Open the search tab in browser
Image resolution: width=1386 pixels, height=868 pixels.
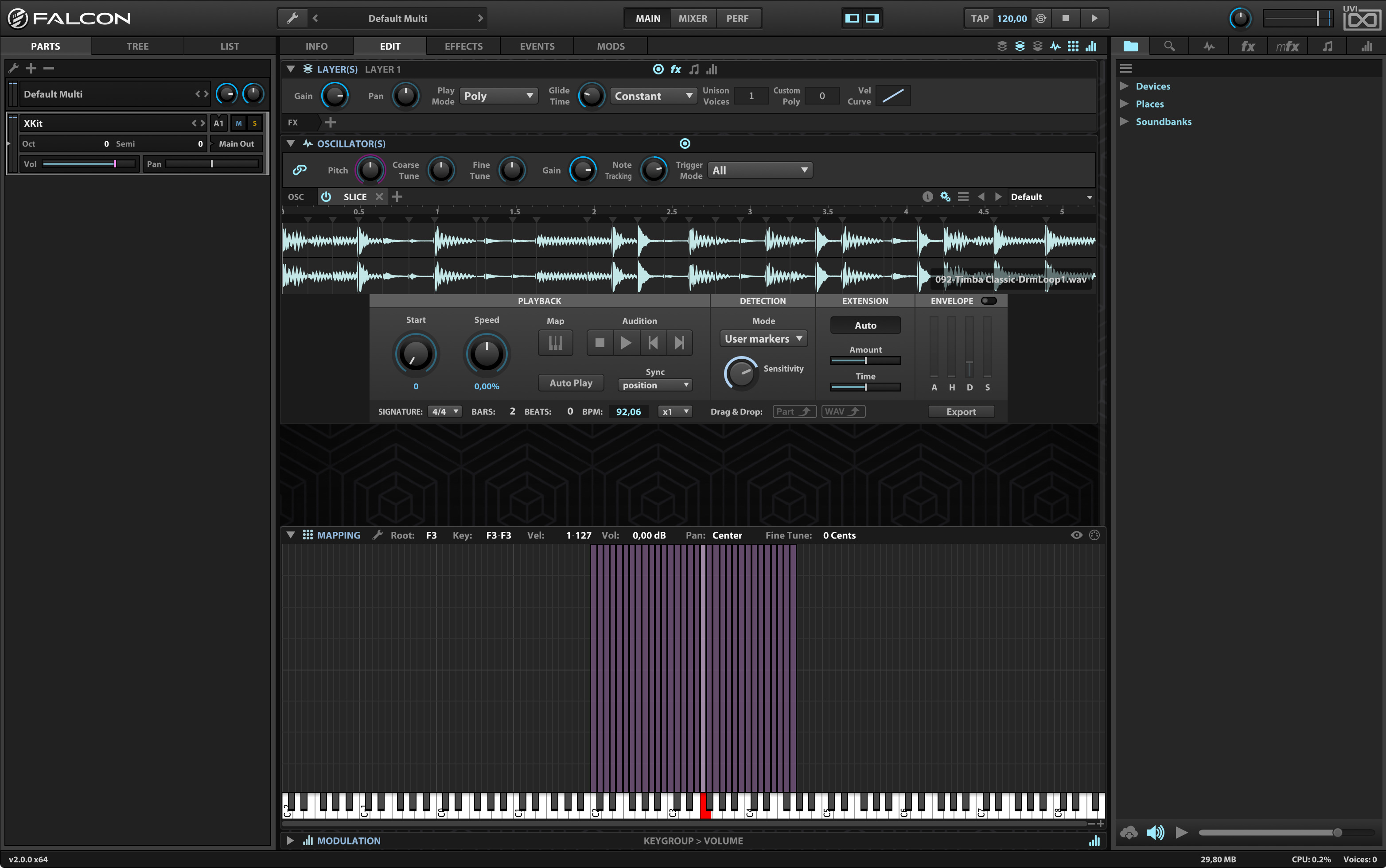[x=1169, y=46]
